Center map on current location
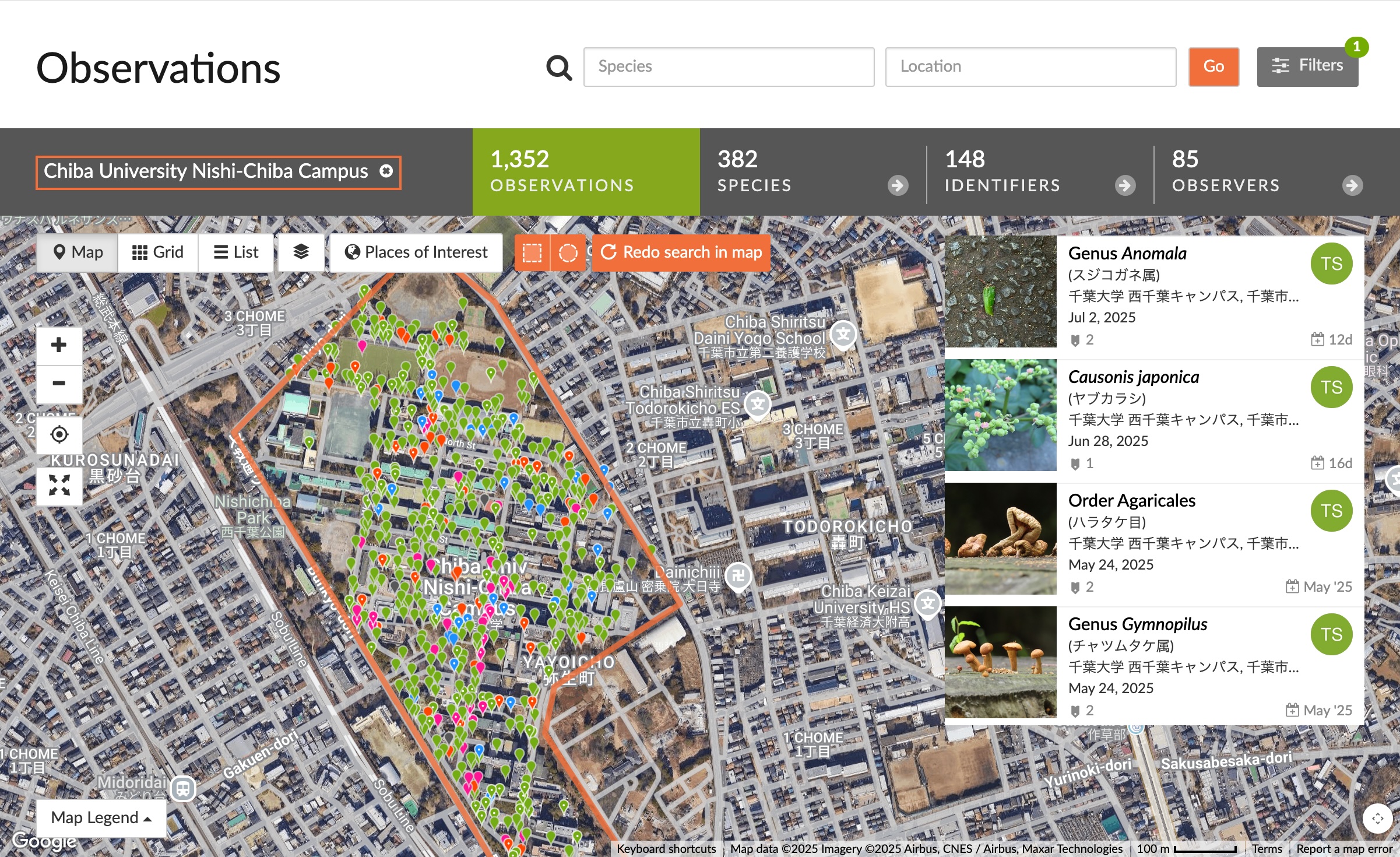 point(59,434)
